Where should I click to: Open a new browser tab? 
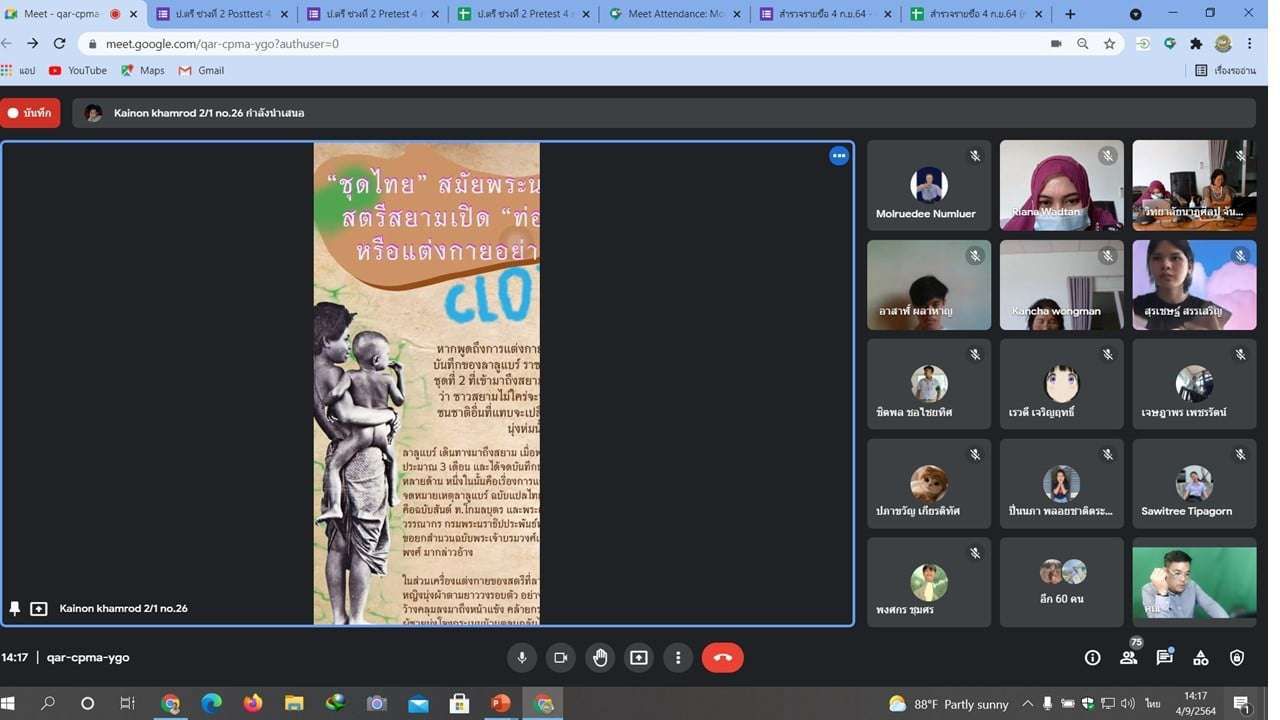[1070, 14]
